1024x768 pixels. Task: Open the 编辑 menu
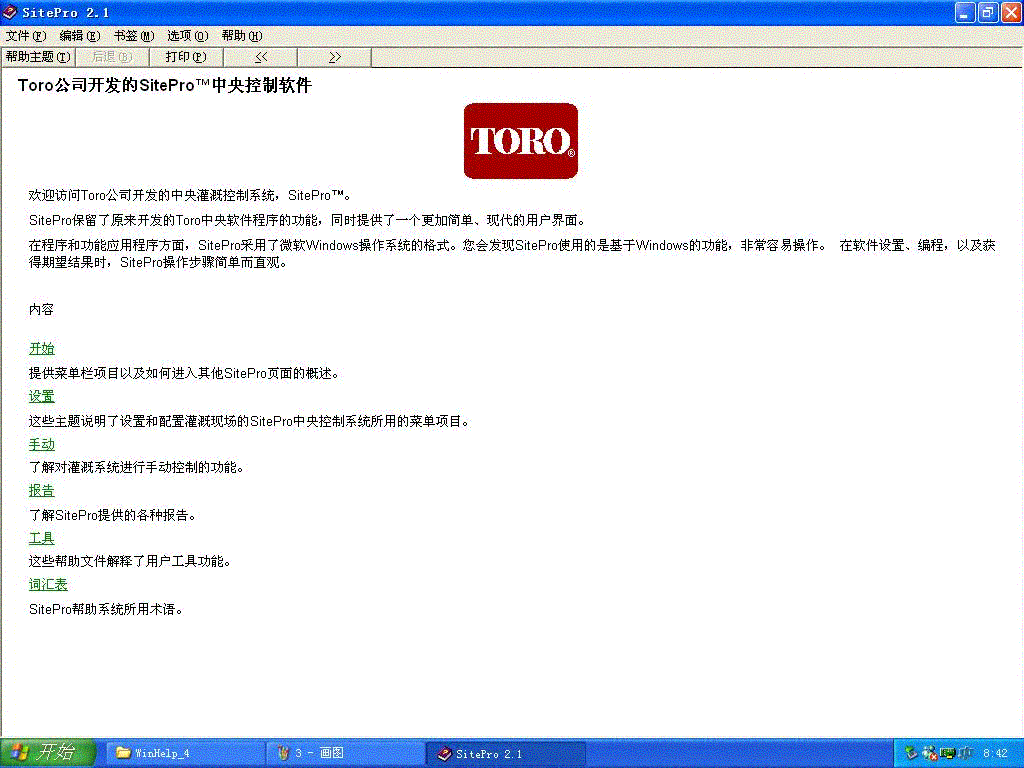(x=79, y=35)
